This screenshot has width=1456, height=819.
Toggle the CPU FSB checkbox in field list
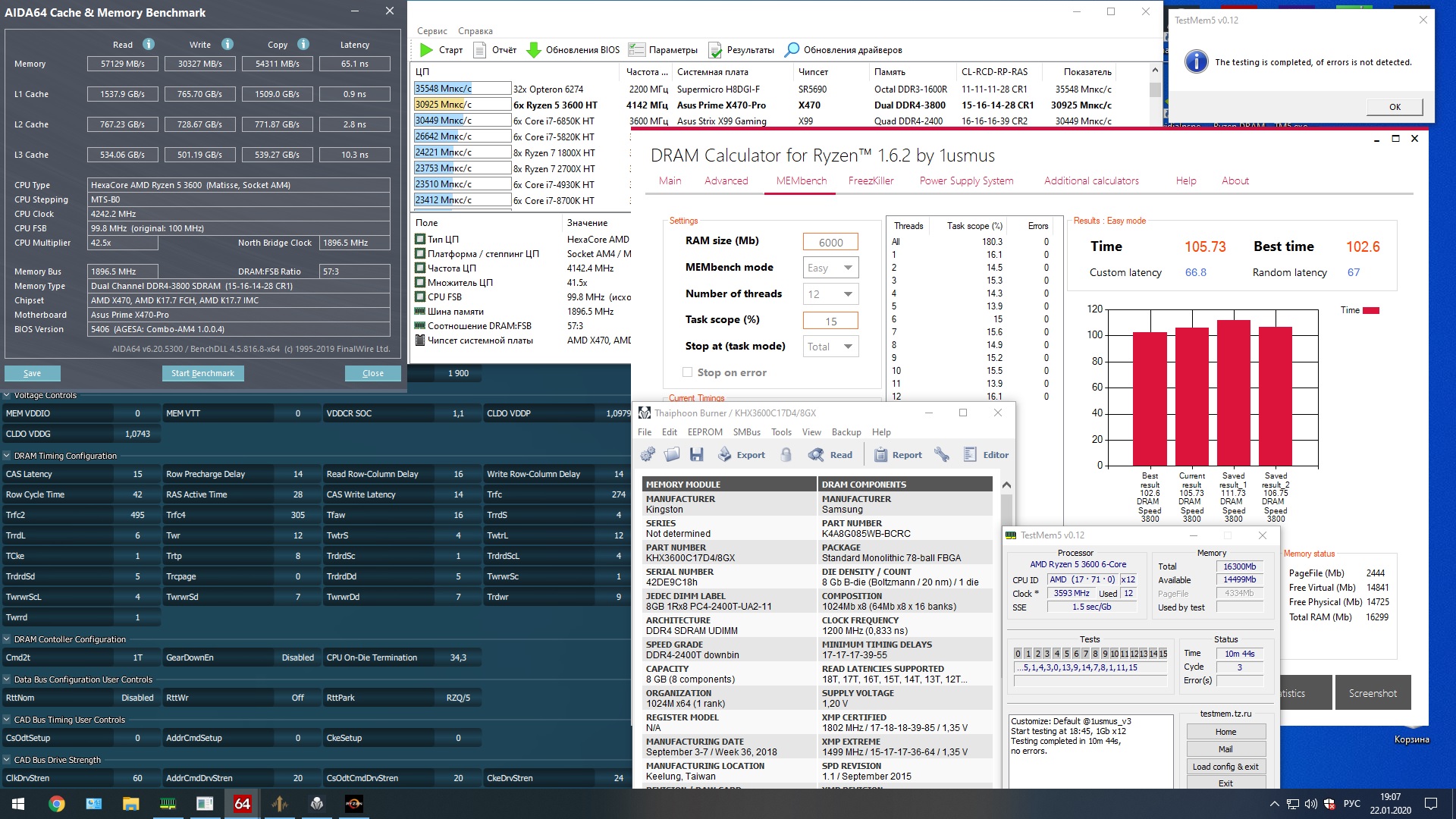pyautogui.click(x=419, y=297)
